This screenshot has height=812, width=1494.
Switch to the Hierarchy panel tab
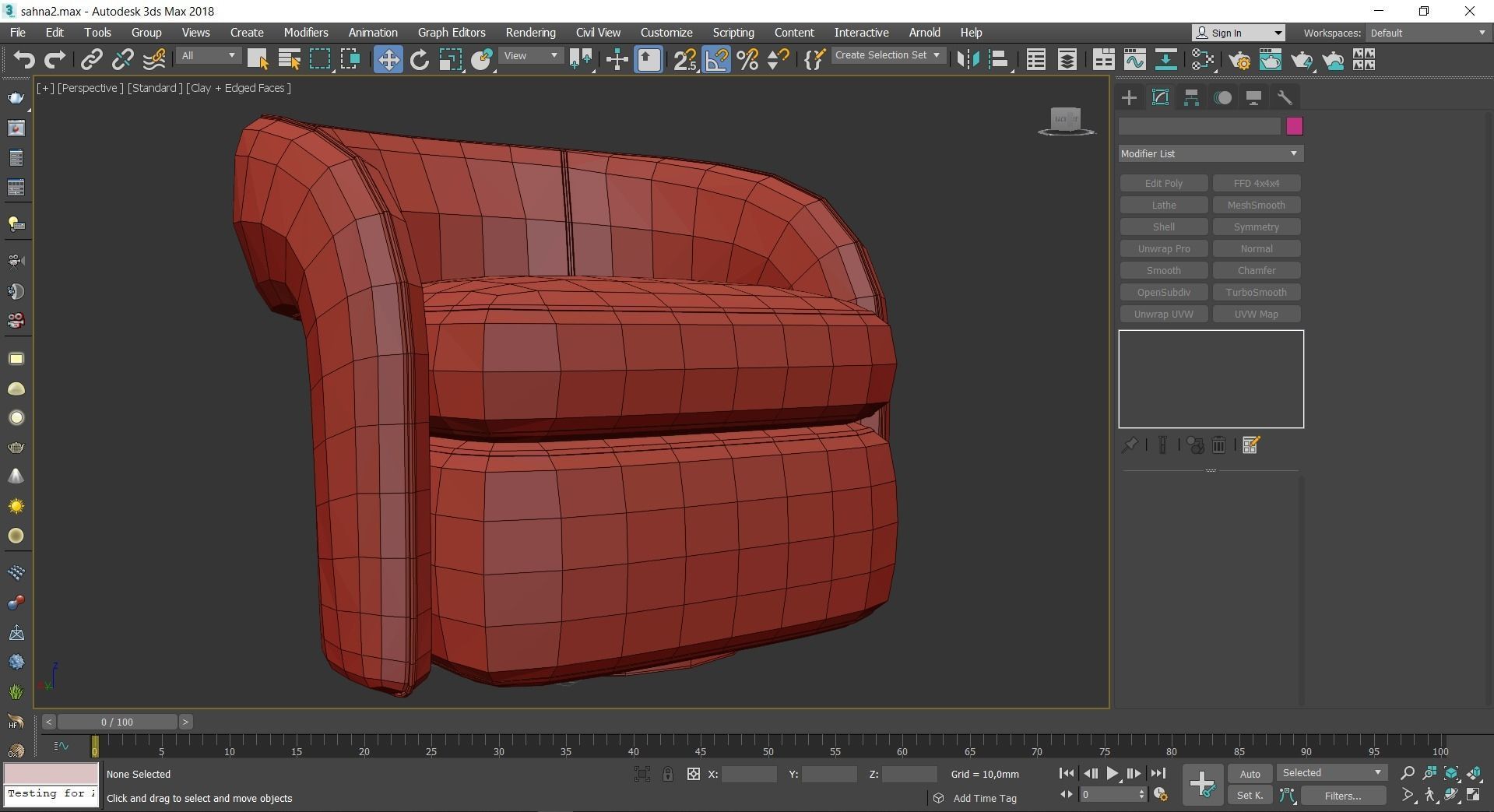pos(1191,97)
